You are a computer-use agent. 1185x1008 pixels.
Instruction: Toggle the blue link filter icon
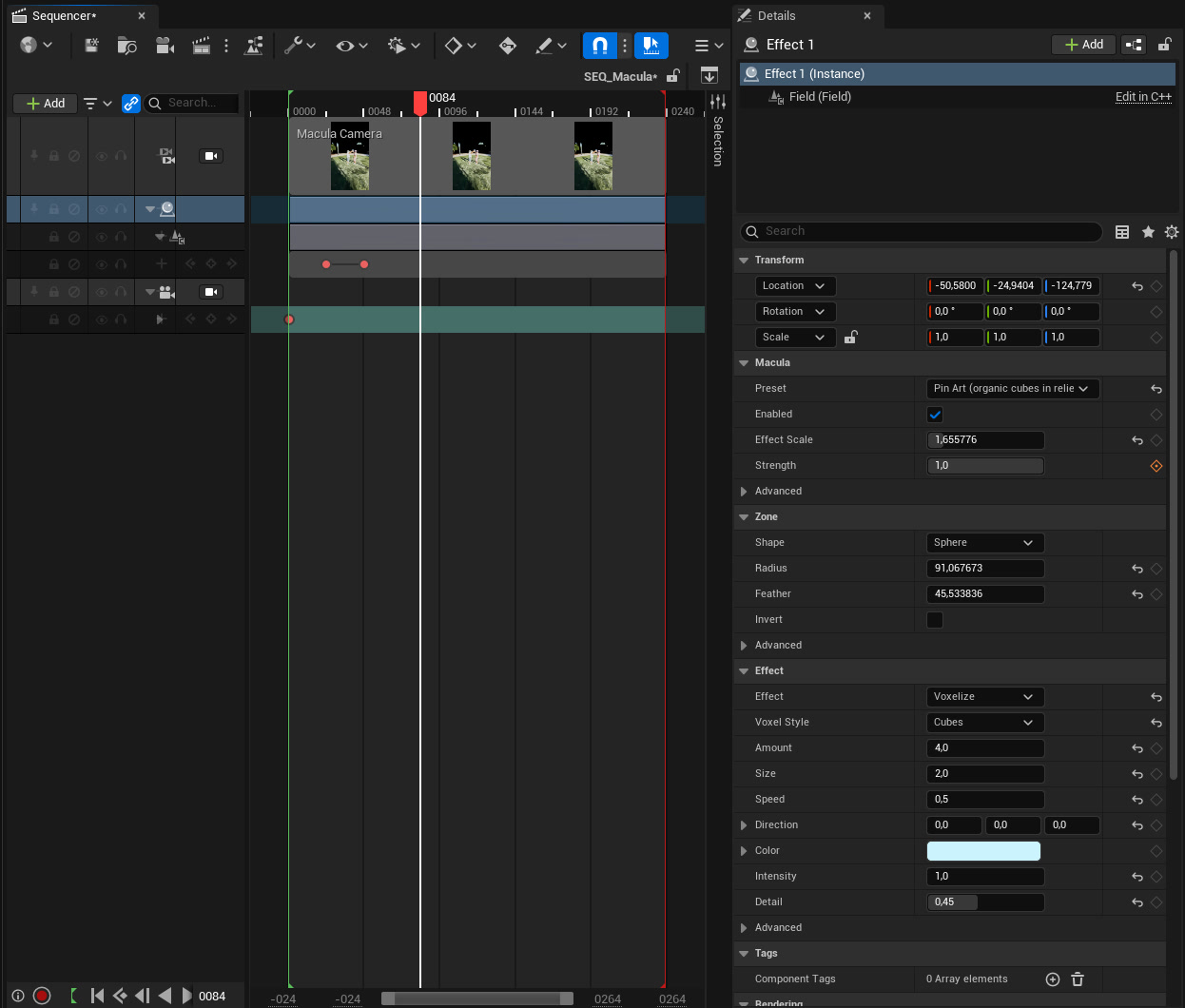(131, 103)
